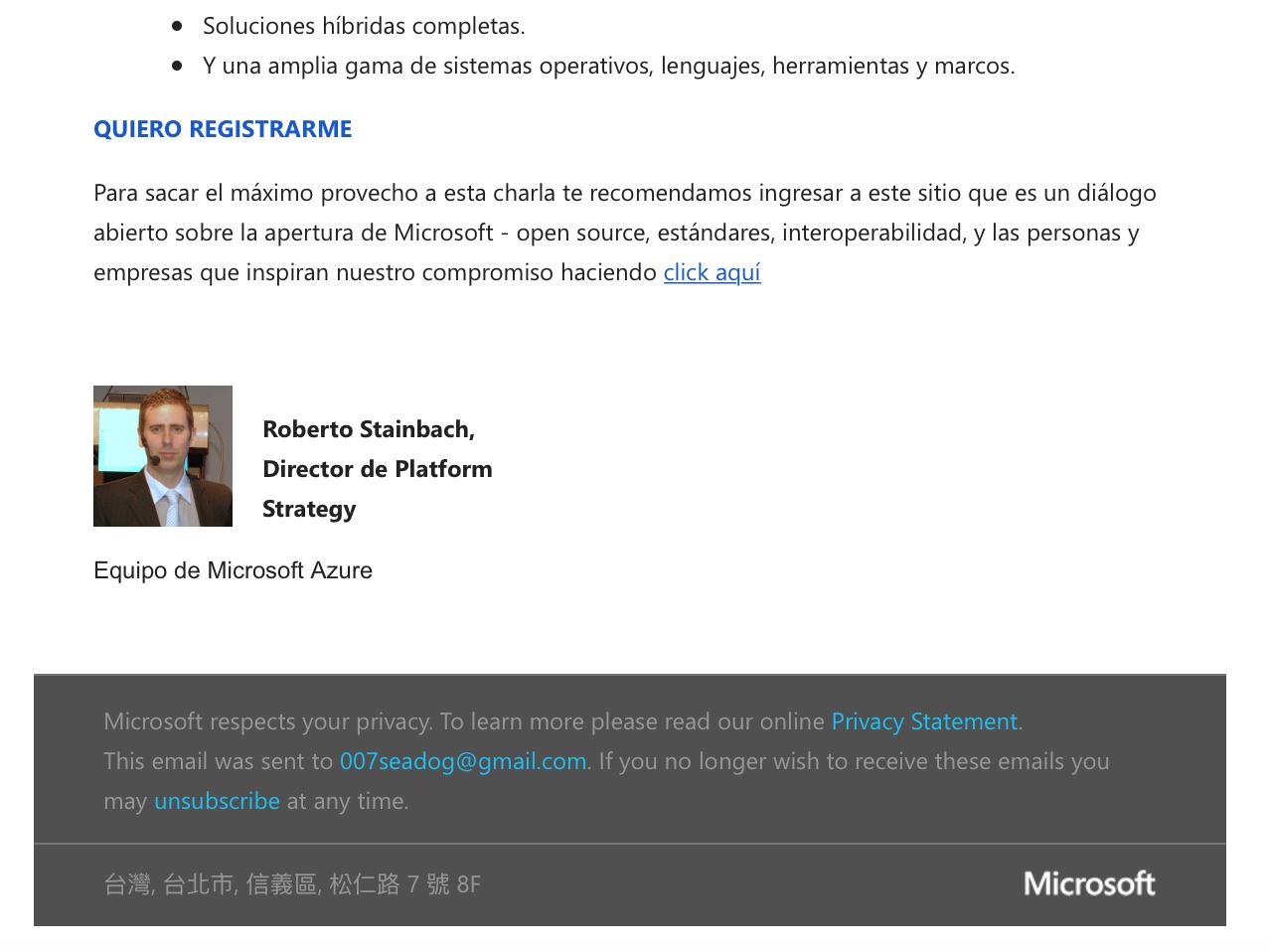The width and height of the screenshot is (1270, 952).
Task: Click the "This email was sent to" text
Action: pos(219,761)
